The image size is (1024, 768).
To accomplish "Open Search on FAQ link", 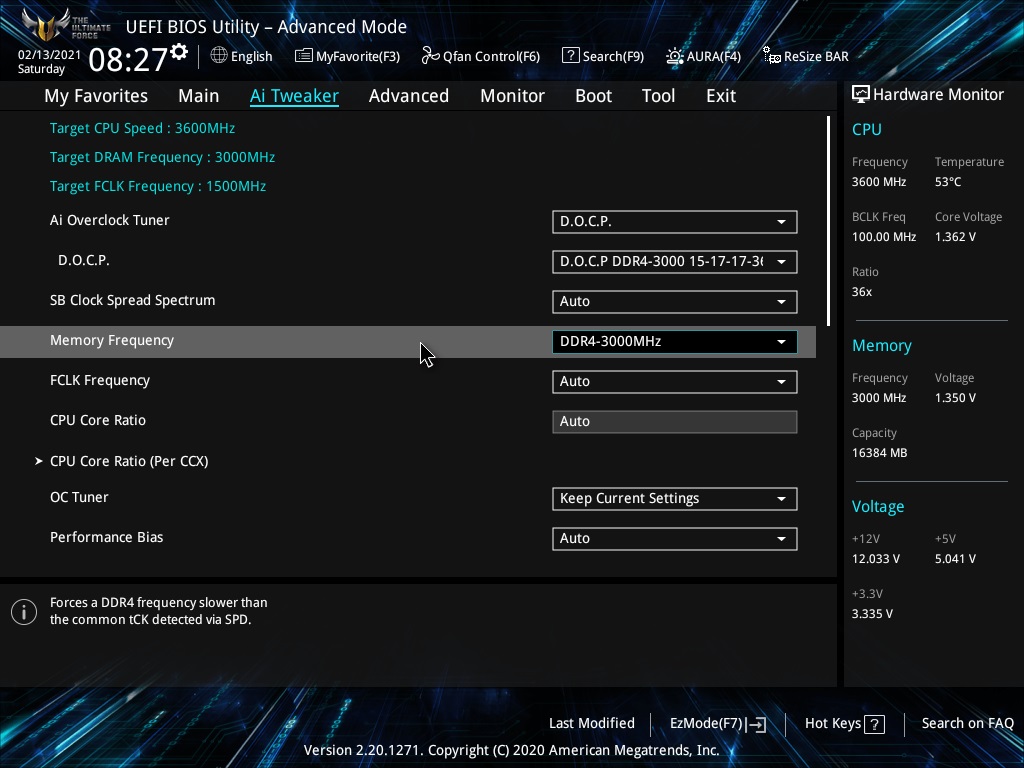I will tap(967, 724).
